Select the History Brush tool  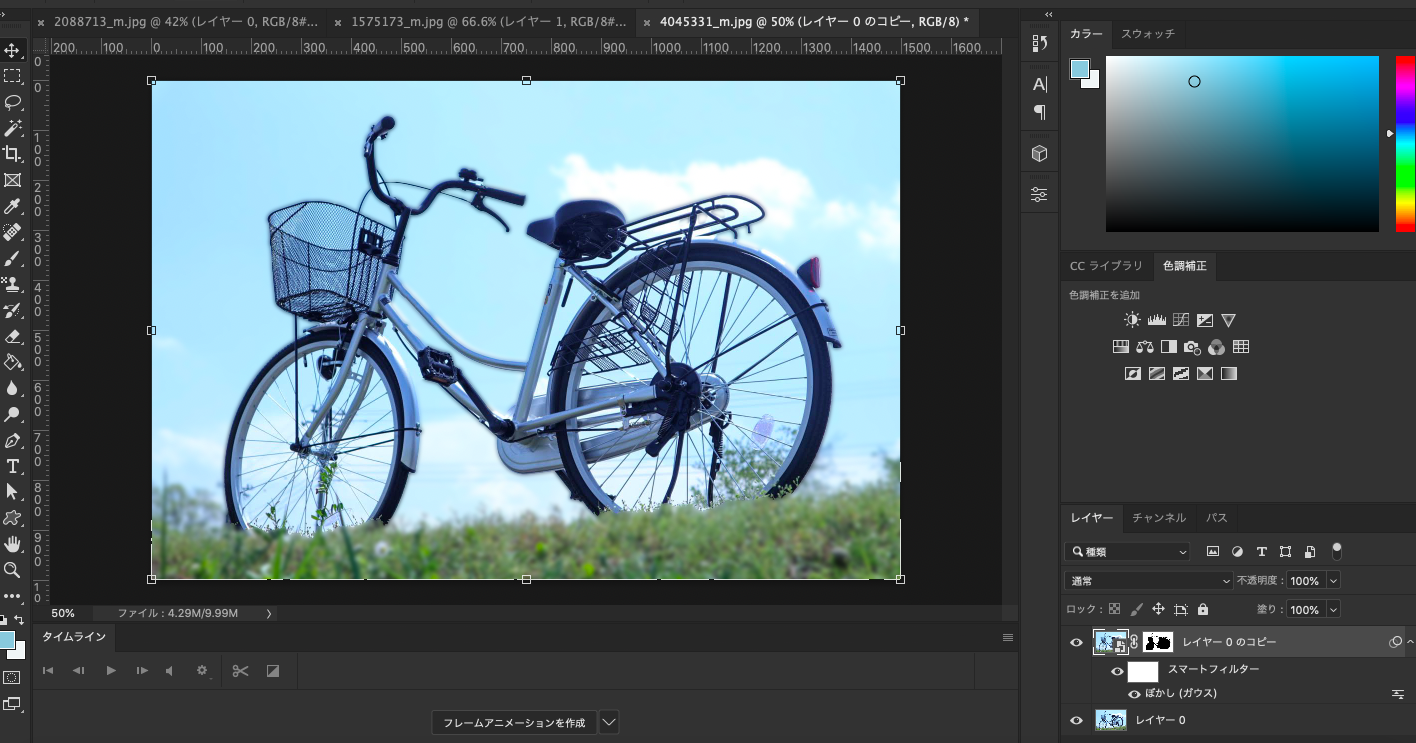[12, 310]
